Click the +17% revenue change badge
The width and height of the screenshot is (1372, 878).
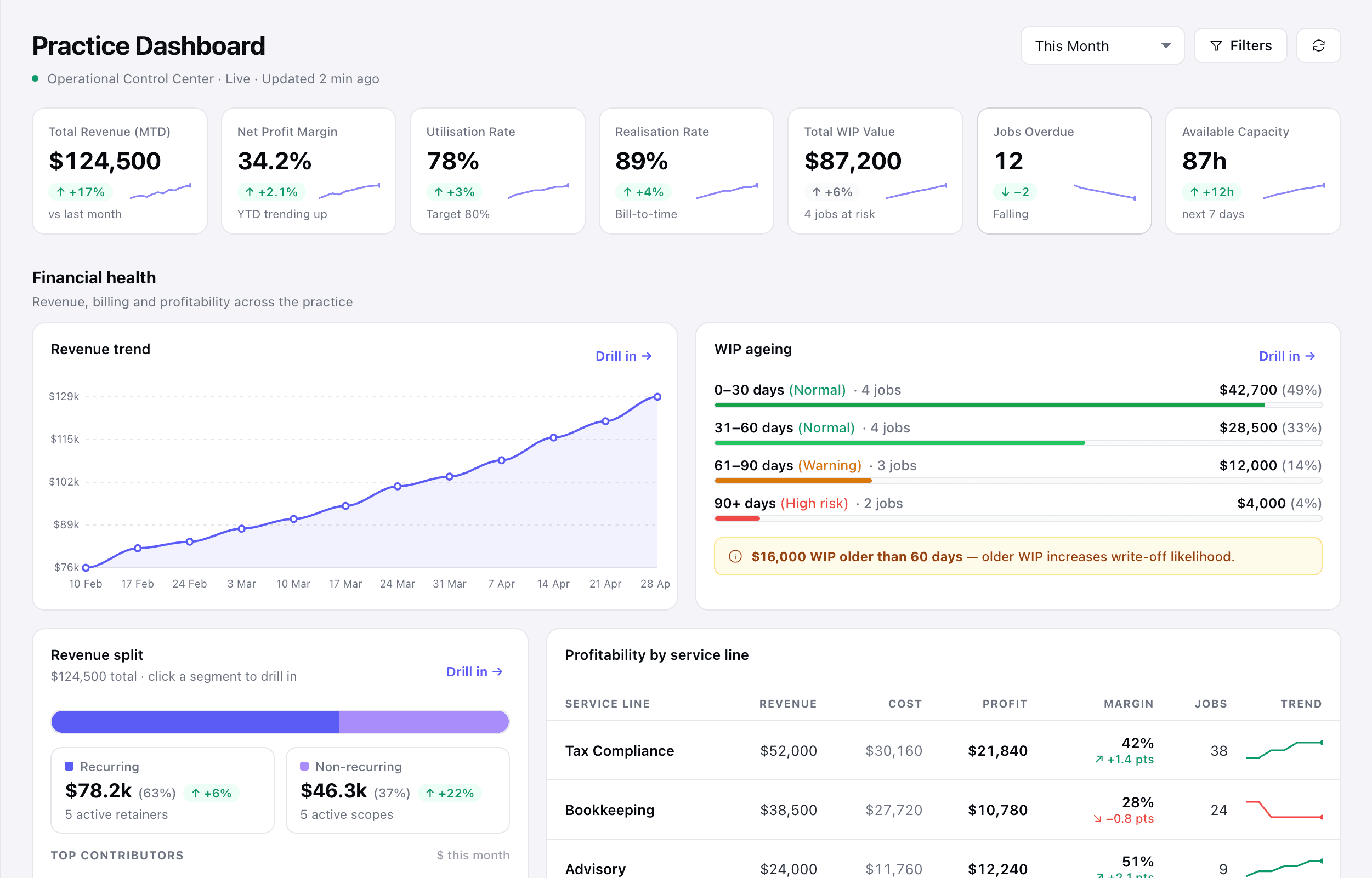[x=81, y=192]
